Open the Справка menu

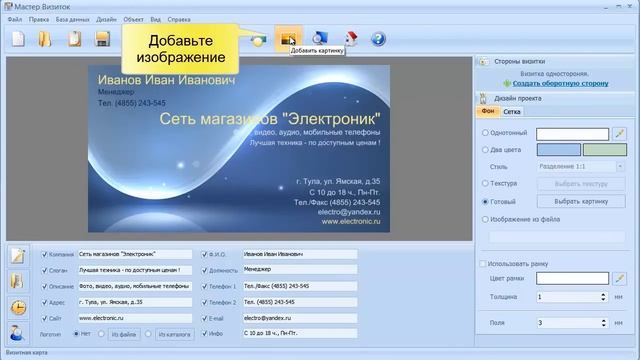tap(179, 19)
